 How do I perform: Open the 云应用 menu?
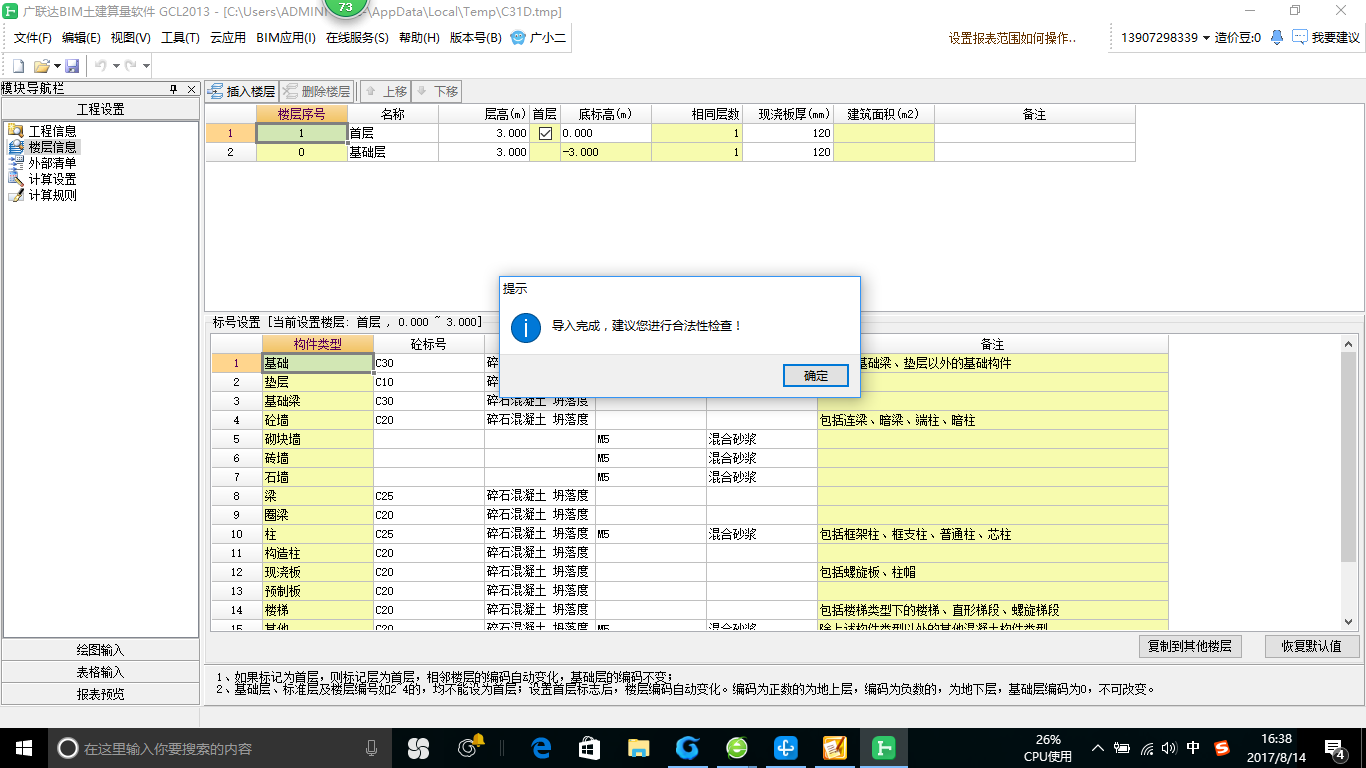[x=228, y=38]
